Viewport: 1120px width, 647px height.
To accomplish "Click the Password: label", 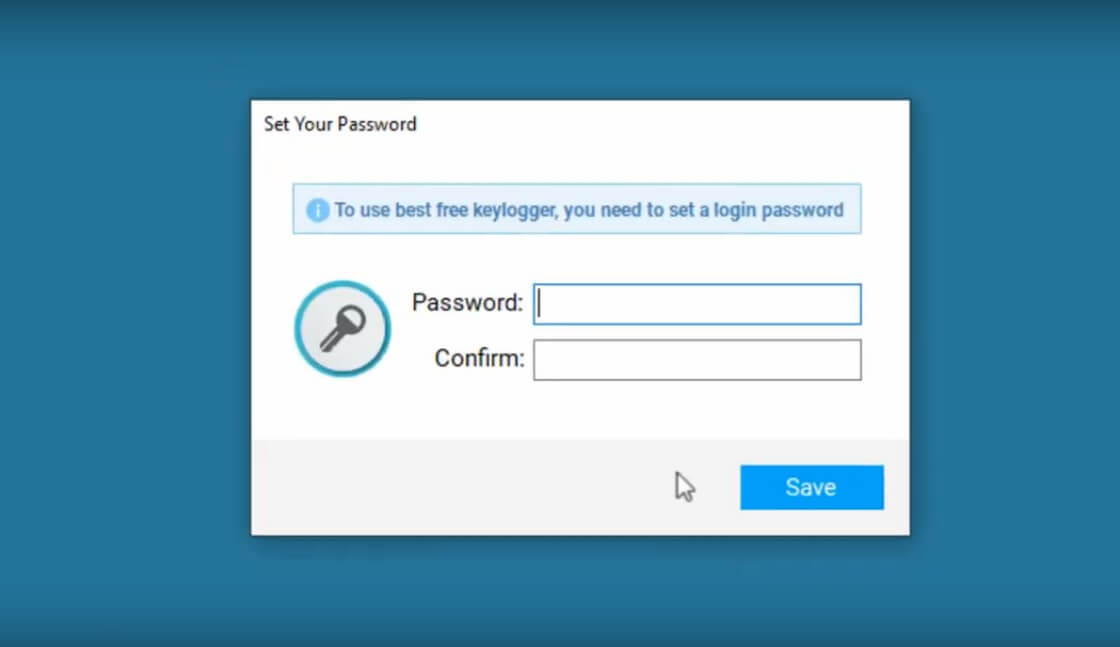I will click(468, 303).
